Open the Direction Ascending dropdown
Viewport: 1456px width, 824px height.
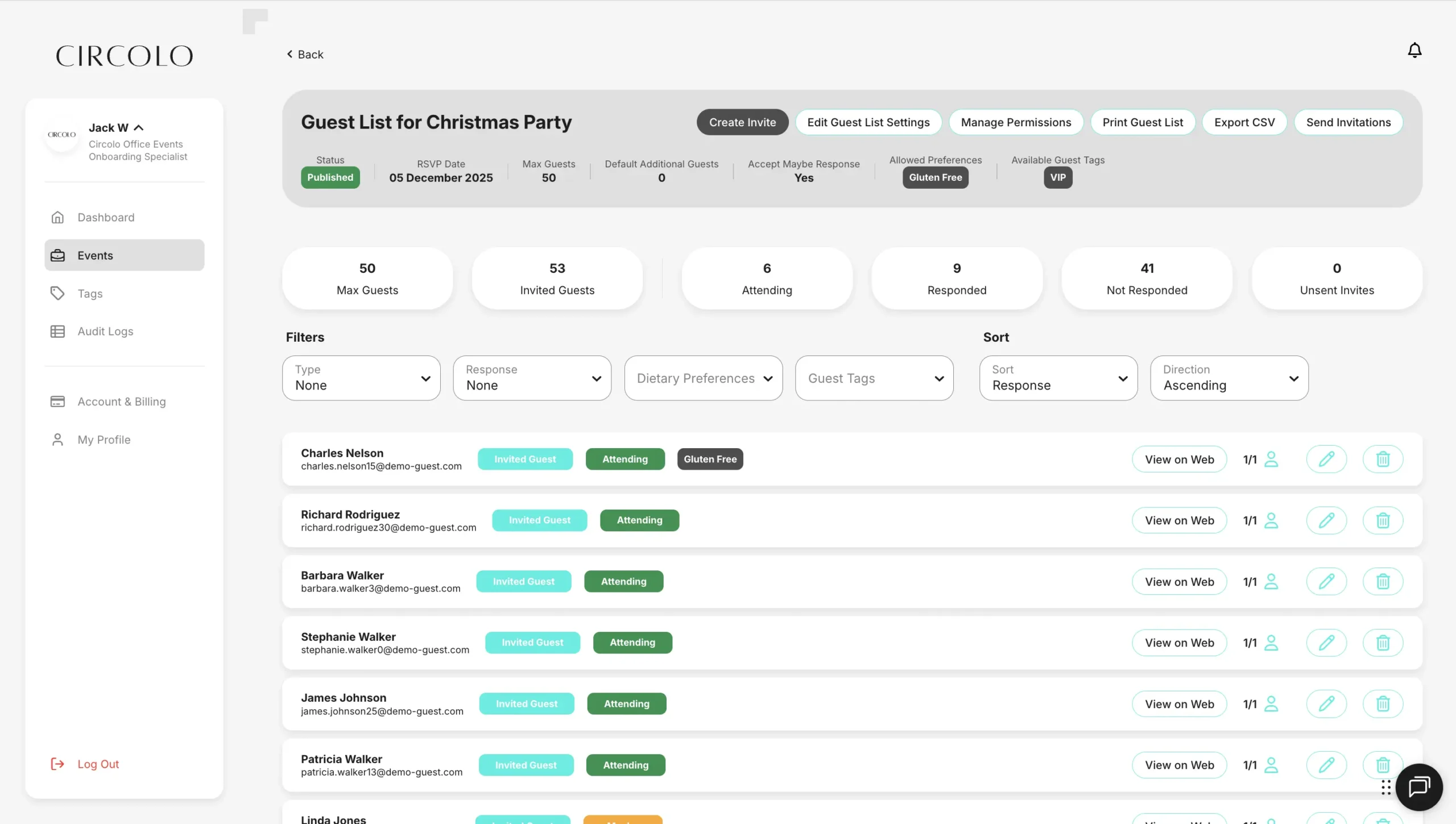click(1229, 378)
